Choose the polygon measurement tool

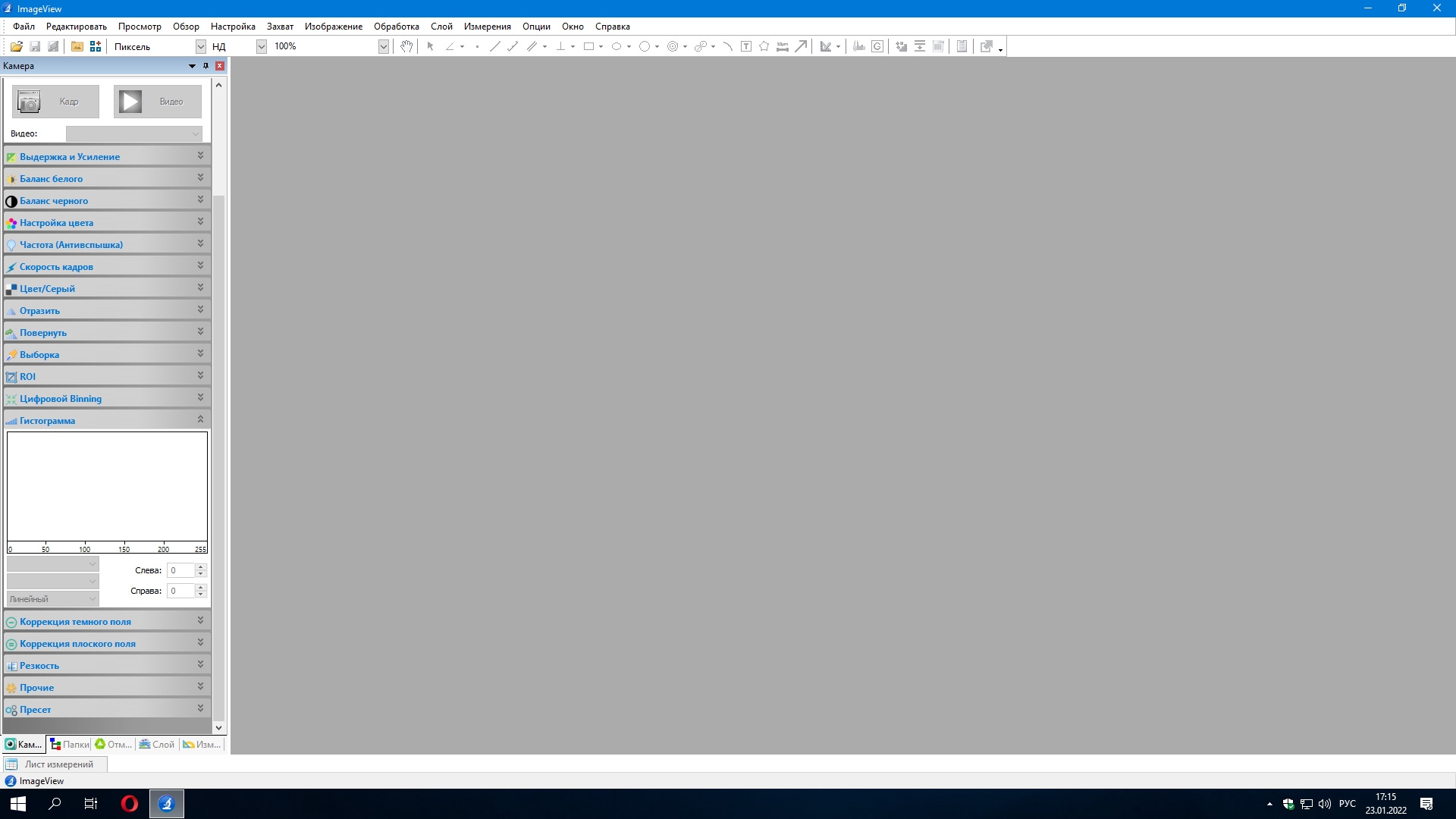tap(764, 47)
